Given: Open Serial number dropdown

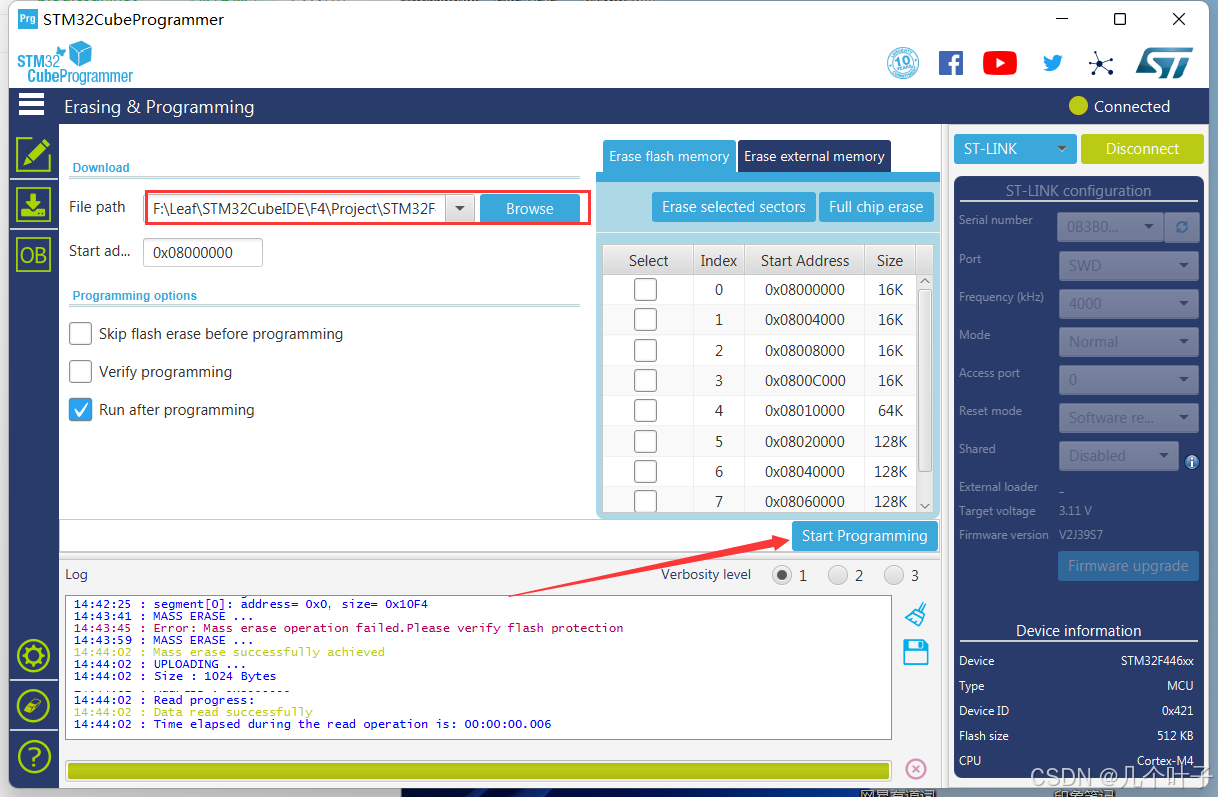Looking at the screenshot, I should click(1110, 227).
